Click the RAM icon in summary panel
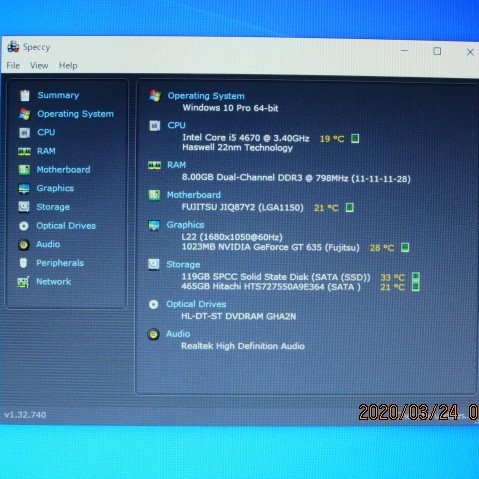Screen dimensions: 479x479 (154, 165)
